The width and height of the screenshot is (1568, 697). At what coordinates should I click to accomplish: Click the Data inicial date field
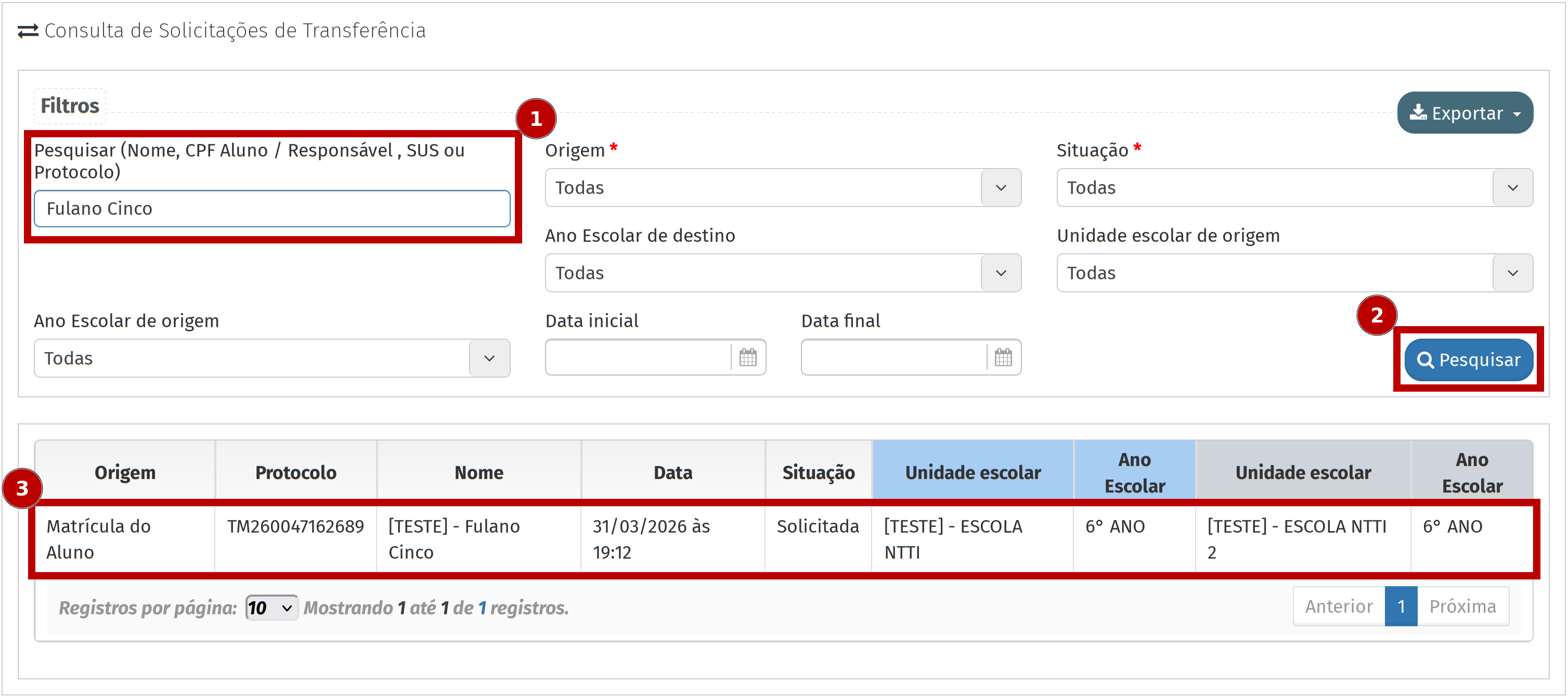638,357
